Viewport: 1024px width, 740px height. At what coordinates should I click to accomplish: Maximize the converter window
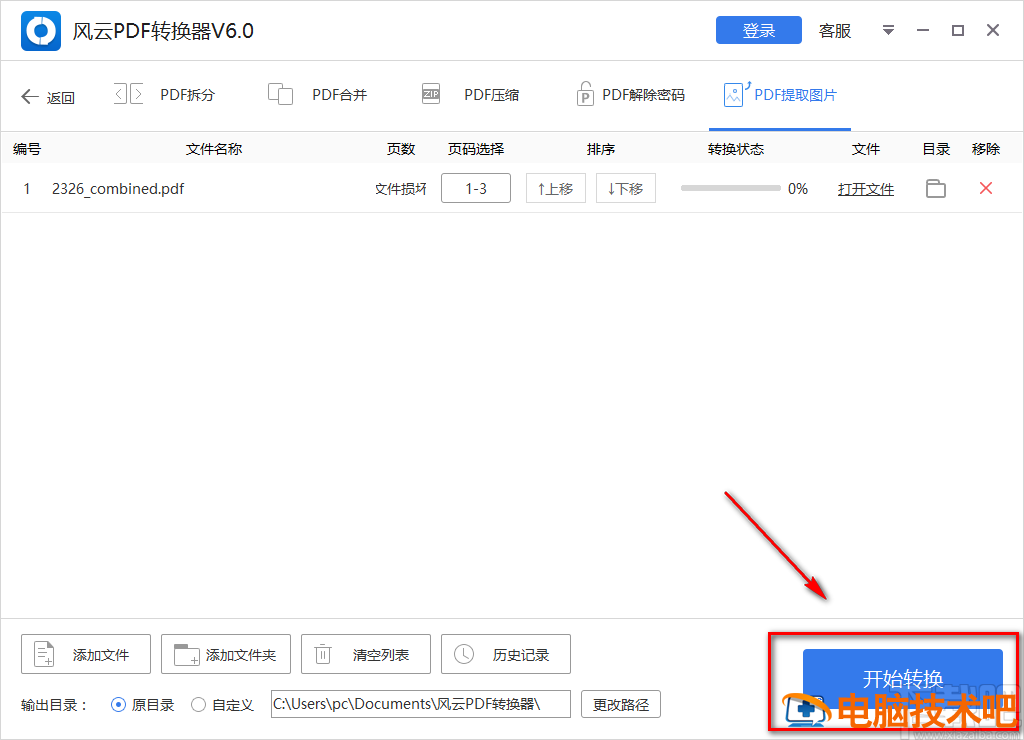pyautogui.click(x=957, y=30)
